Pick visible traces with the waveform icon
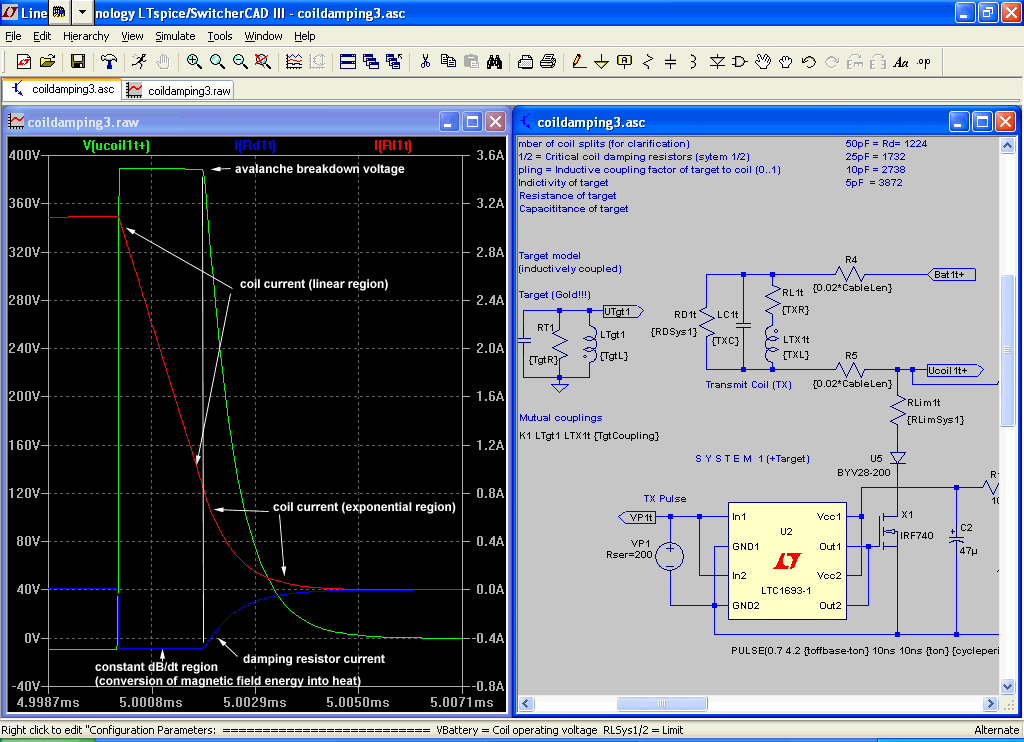The image size is (1024, 742). (x=294, y=61)
